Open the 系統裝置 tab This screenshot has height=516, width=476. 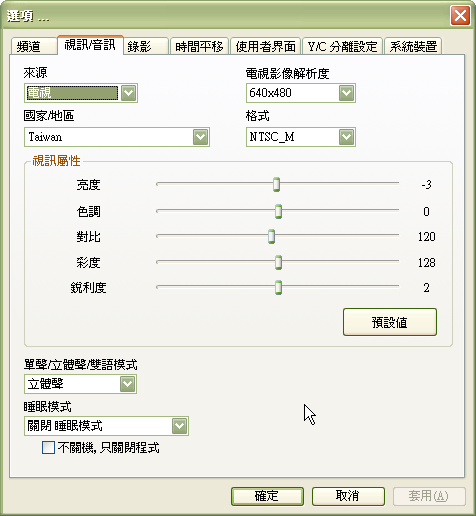(413, 46)
